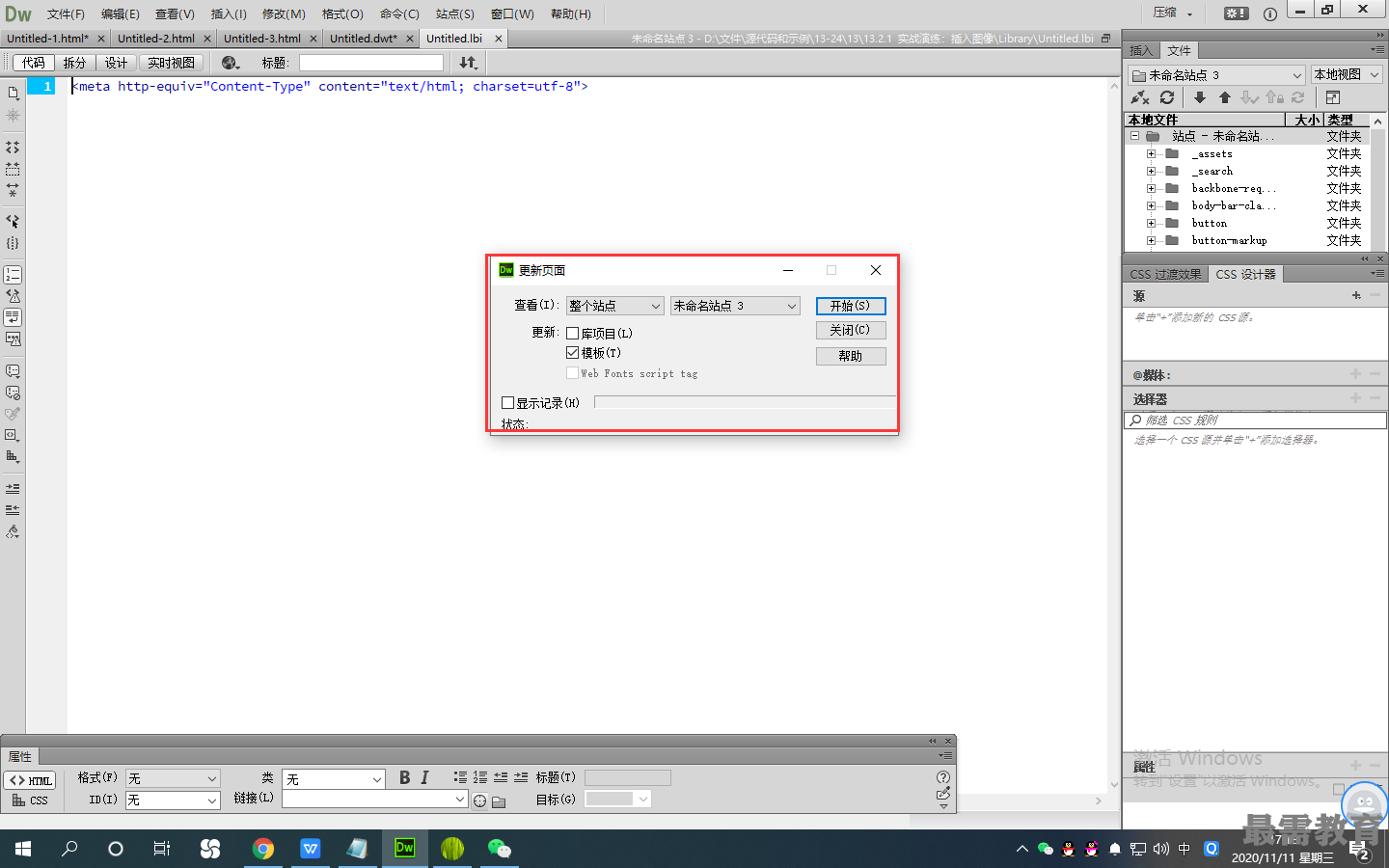
Task: Click the 筛选 CSS 规则 filter field
Action: tap(1255, 420)
